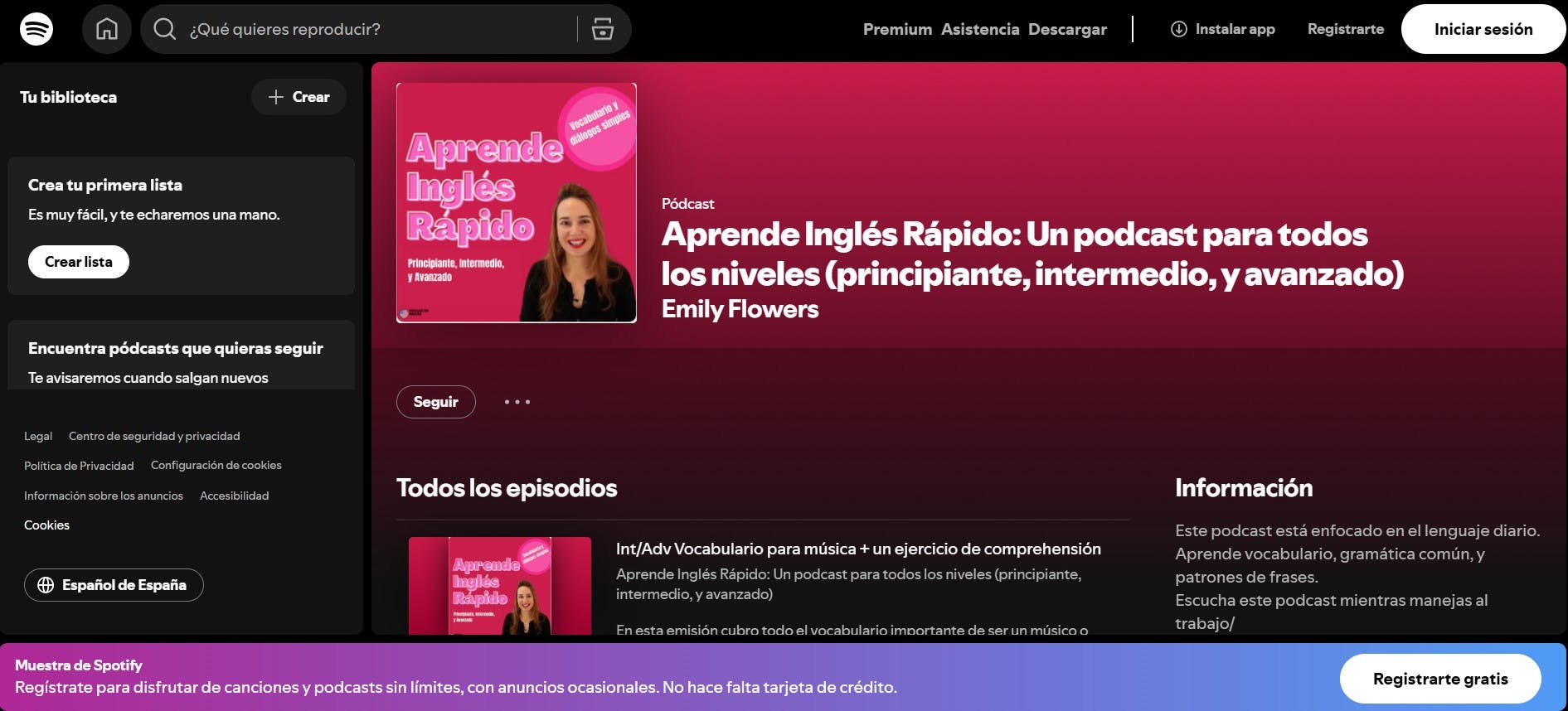The image size is (1568, 711).
Task: Open Información sobre los anuncios link
Action: [104, 496]
